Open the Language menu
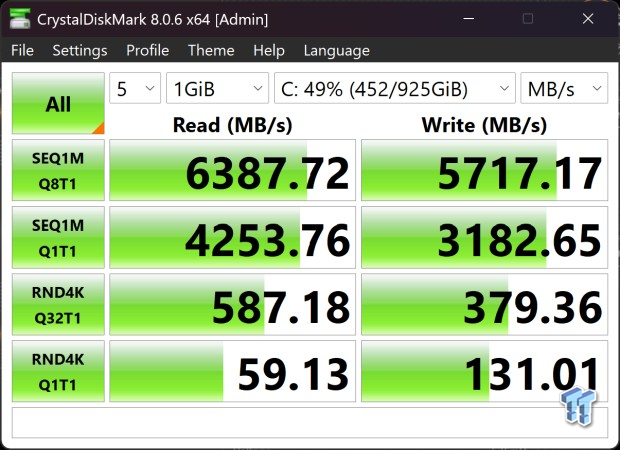 (x=337, y=51)
